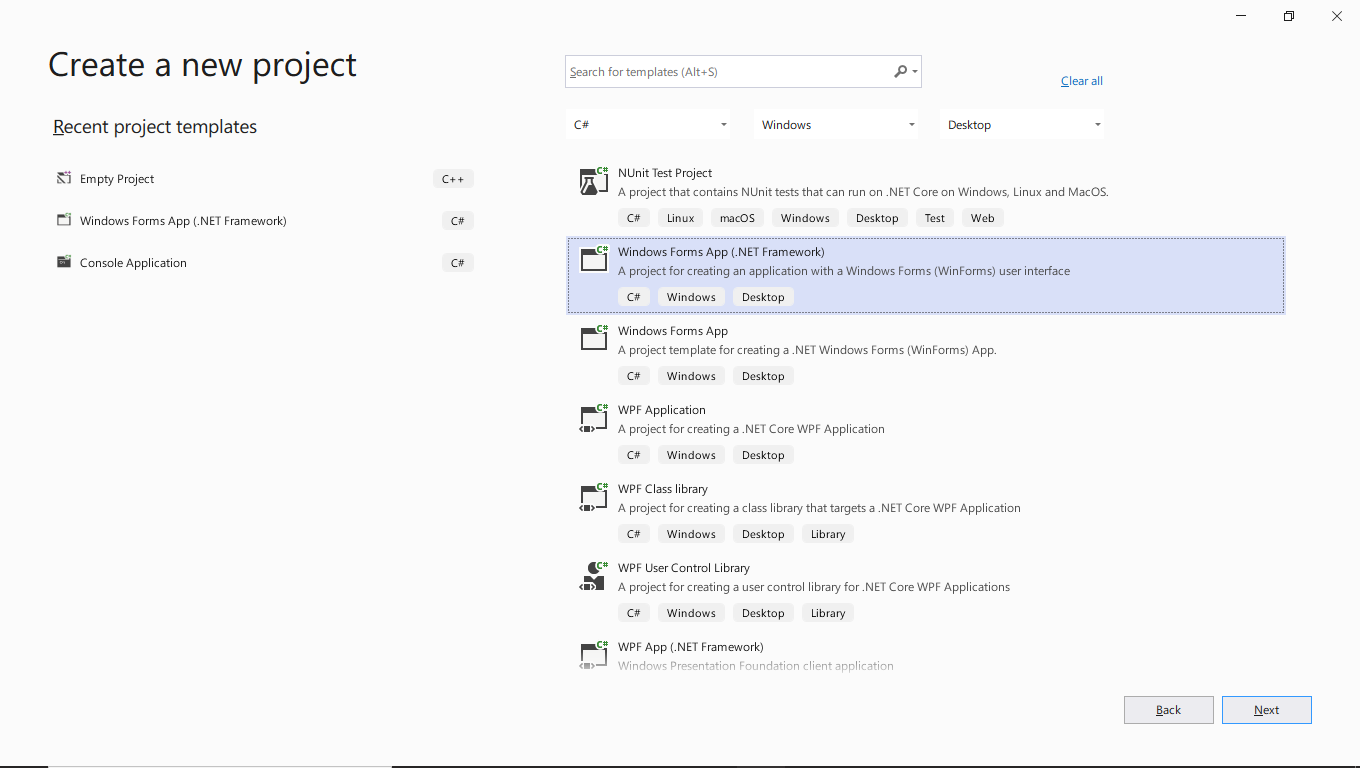Click the WPF Application template icon
This screenshot has height=768, width=1360.
(594, 418)
